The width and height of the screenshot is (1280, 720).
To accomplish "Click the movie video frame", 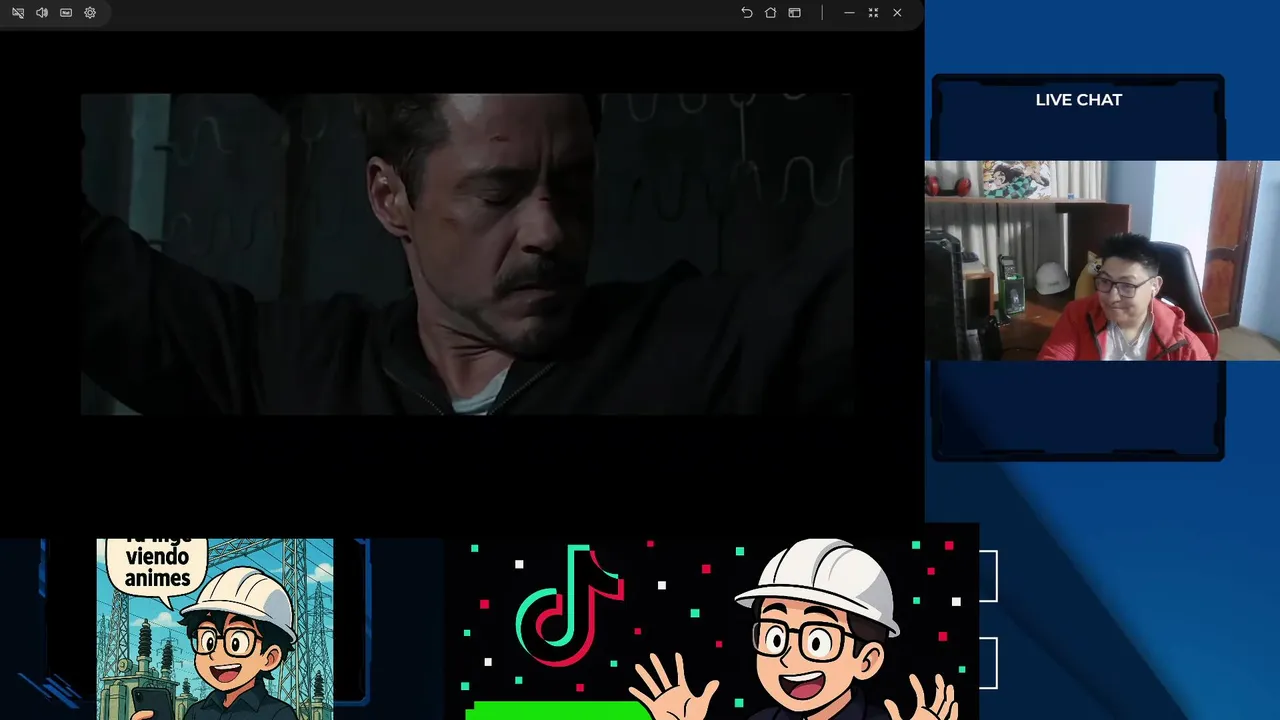I will 466,254.
